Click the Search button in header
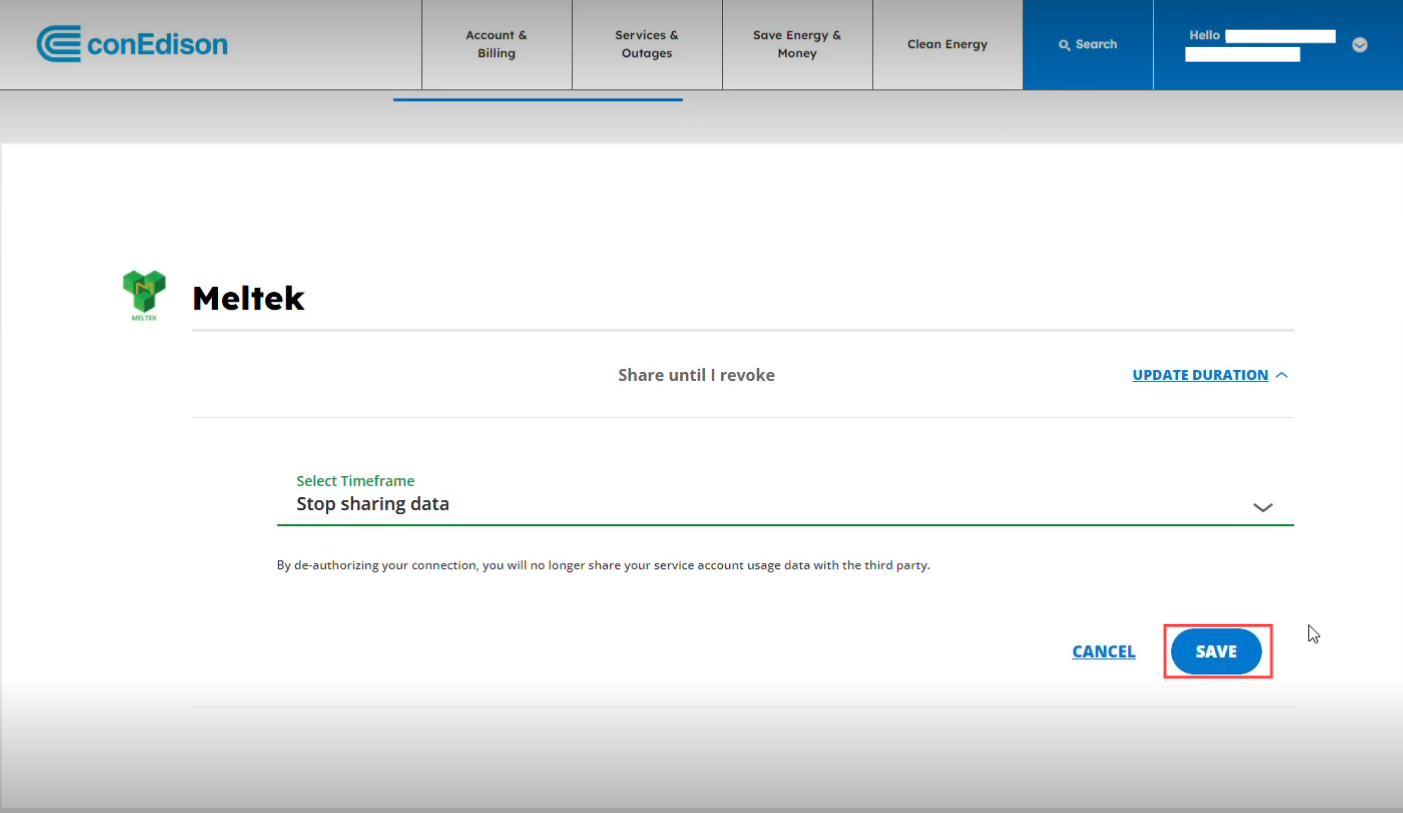The width and height of the screenshot is (1403, 813). click(x=1088, y=44)
